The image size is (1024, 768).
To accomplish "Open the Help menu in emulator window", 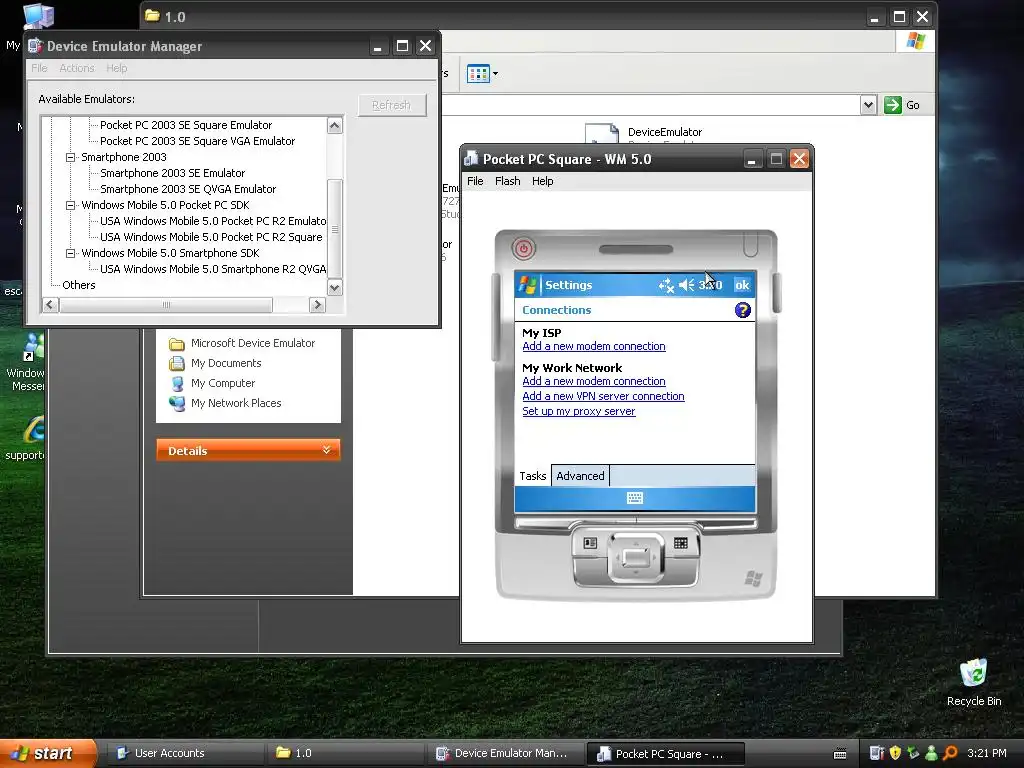I will tap(543, 181).
